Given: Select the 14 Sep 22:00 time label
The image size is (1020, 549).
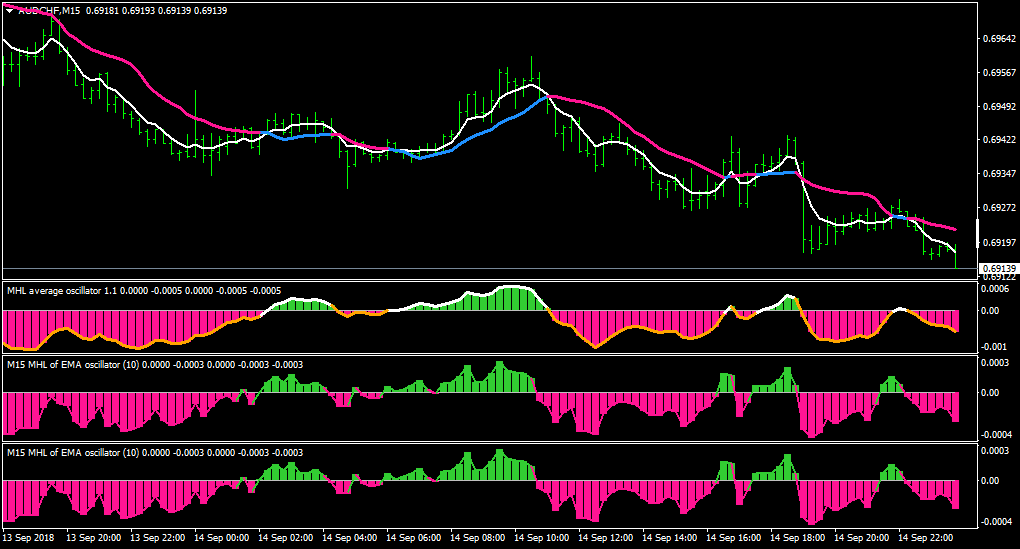Looking at the screenshot, I should pyautogui.click(x=925, y=538).
